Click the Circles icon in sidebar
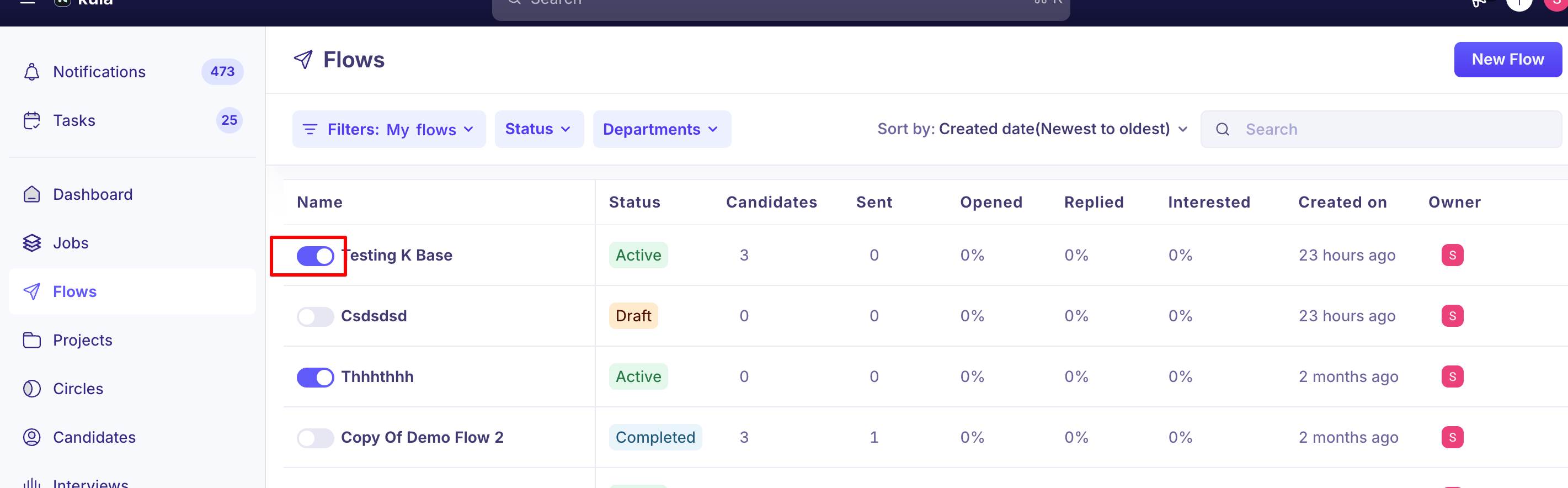This screenshot has width=1568, height=488. click(31, 389)
